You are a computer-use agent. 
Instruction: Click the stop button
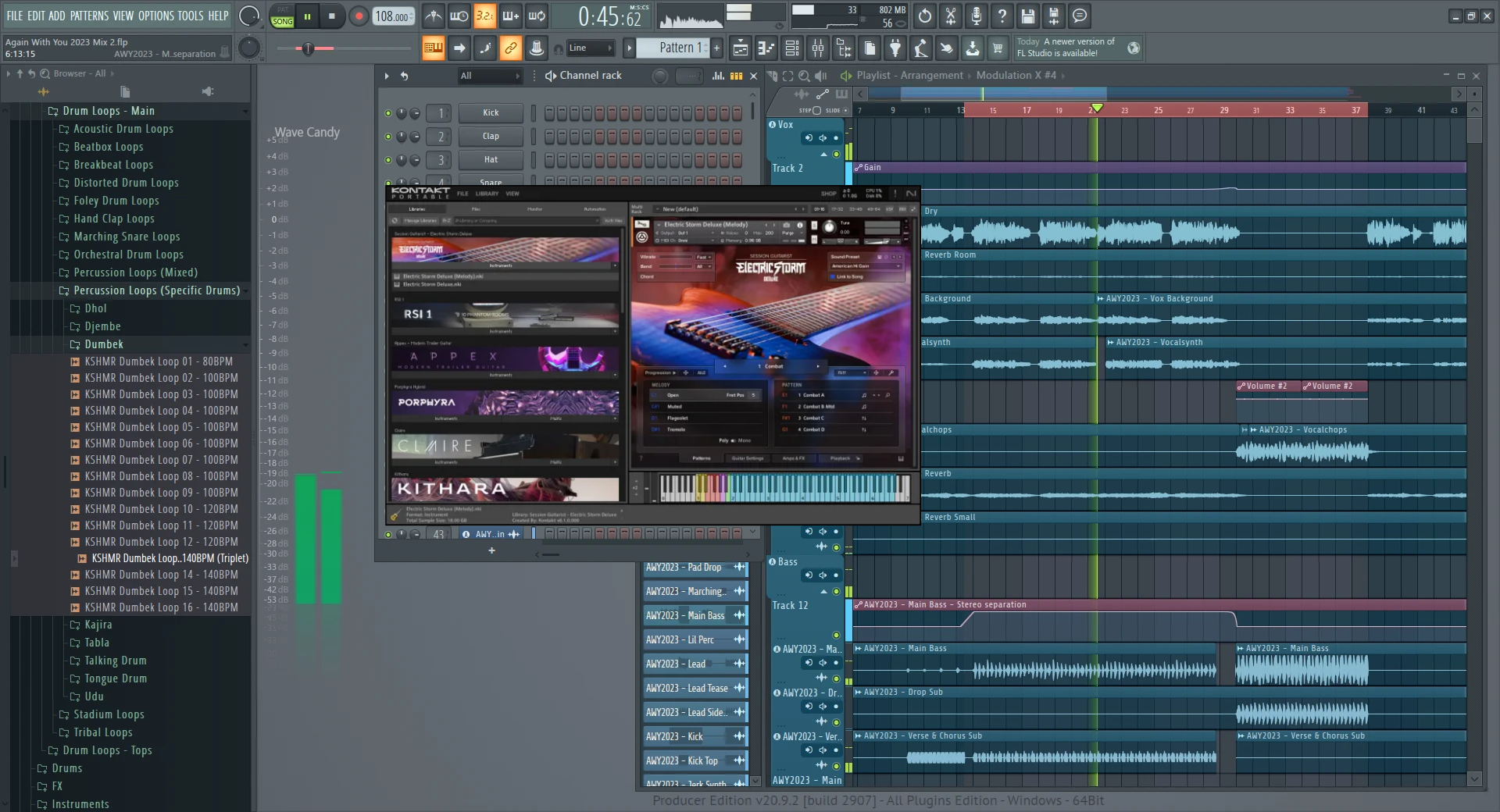[332, 16]
